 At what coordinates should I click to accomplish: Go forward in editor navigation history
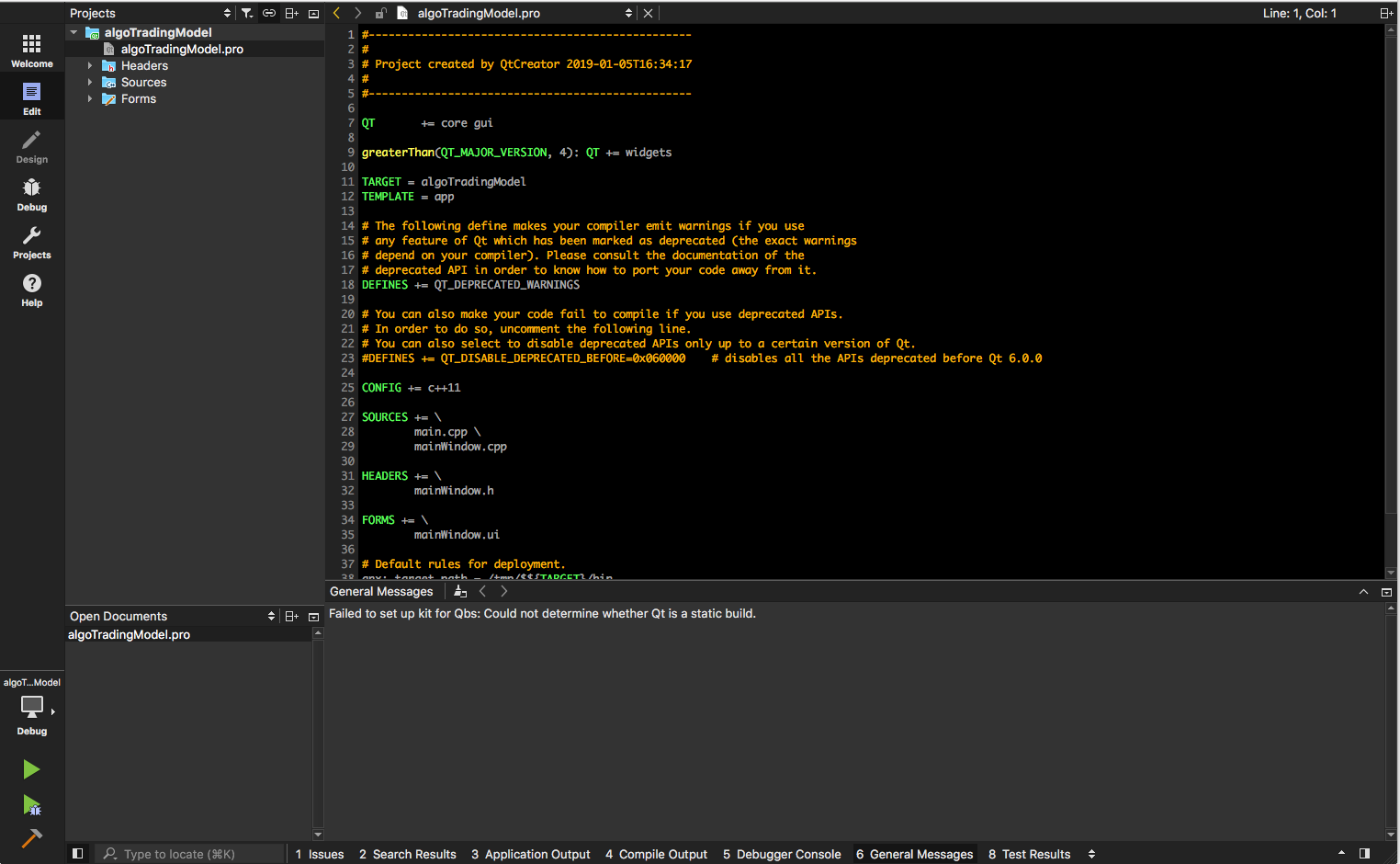[357, 13]
